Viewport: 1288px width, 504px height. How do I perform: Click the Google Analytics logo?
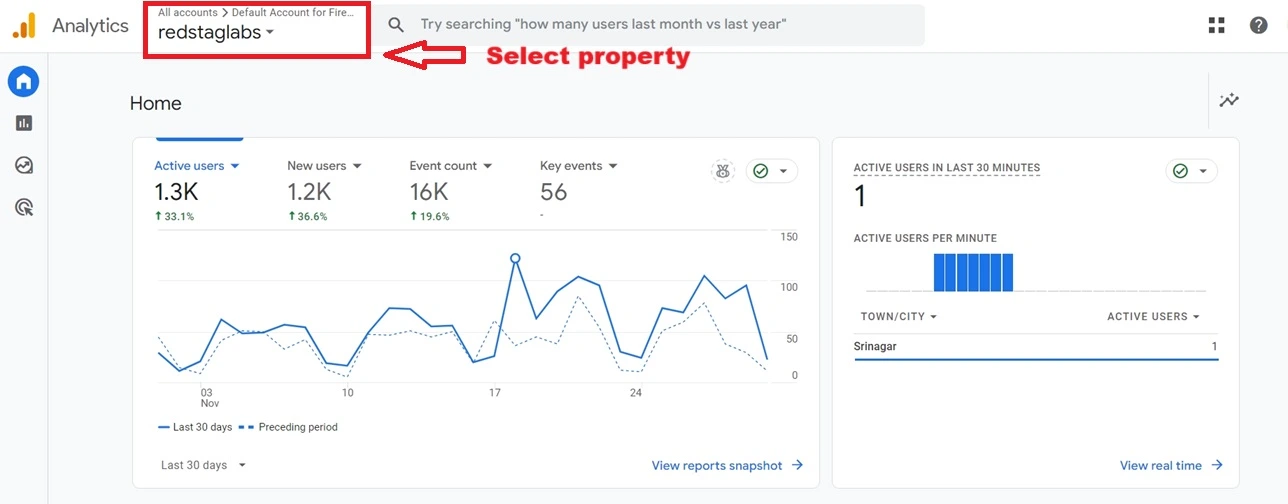click(x=24, y=26)
